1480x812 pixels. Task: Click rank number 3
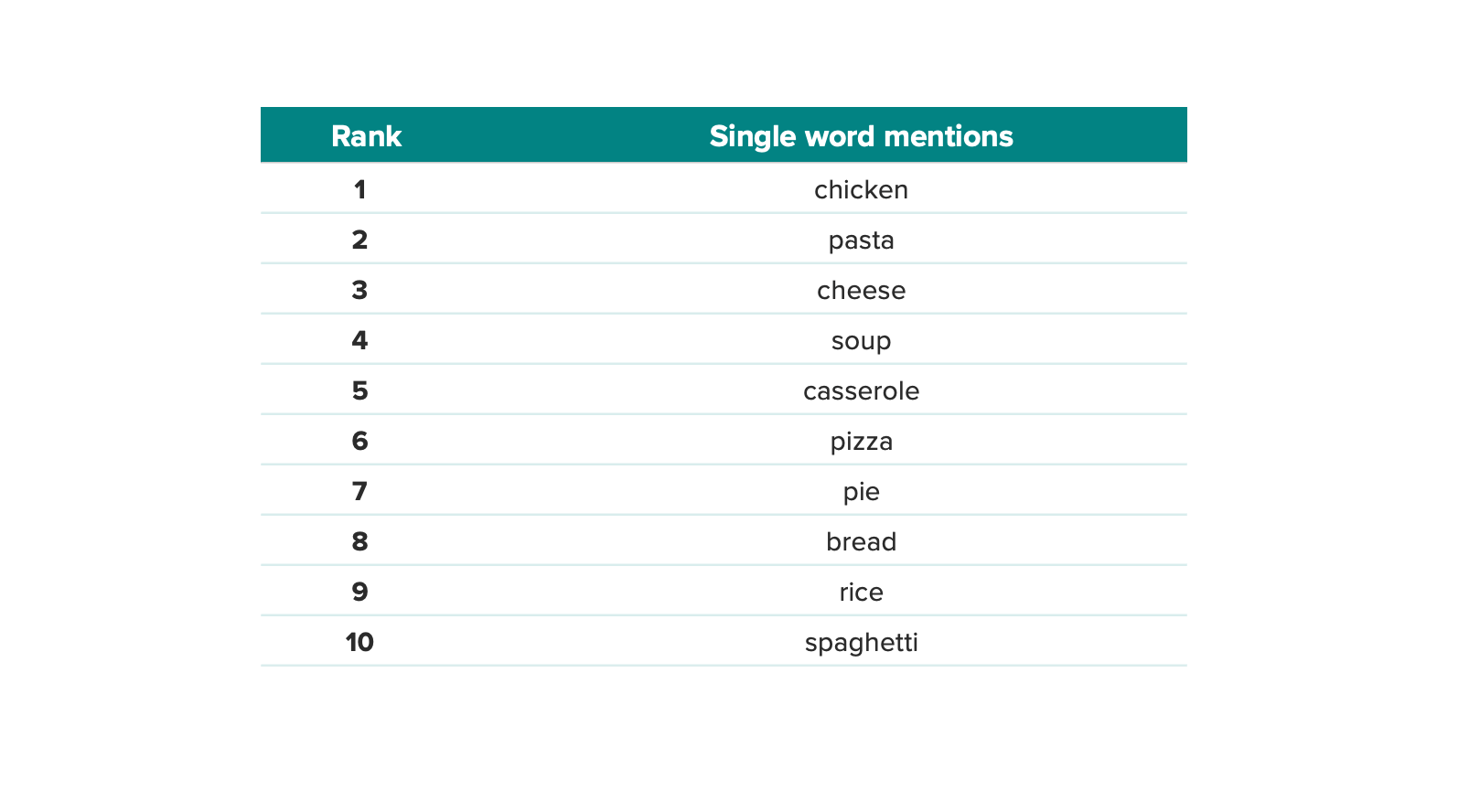tap(359, 290)
